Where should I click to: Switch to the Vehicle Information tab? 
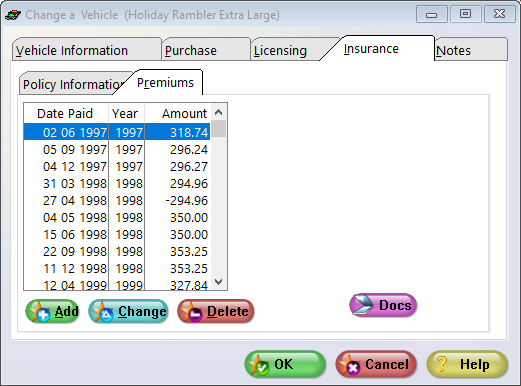pos(87,50)
